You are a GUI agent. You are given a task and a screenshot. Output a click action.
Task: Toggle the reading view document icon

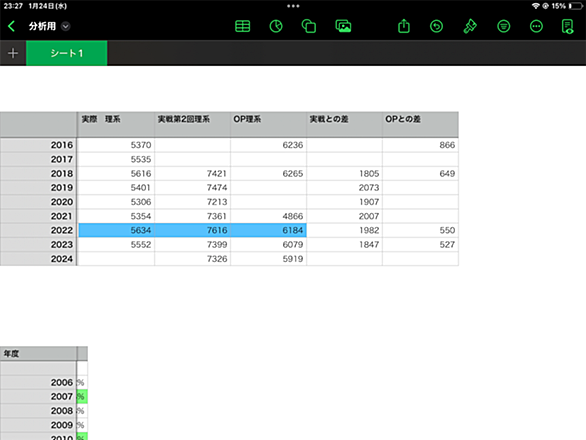click(x=568, y=27)
